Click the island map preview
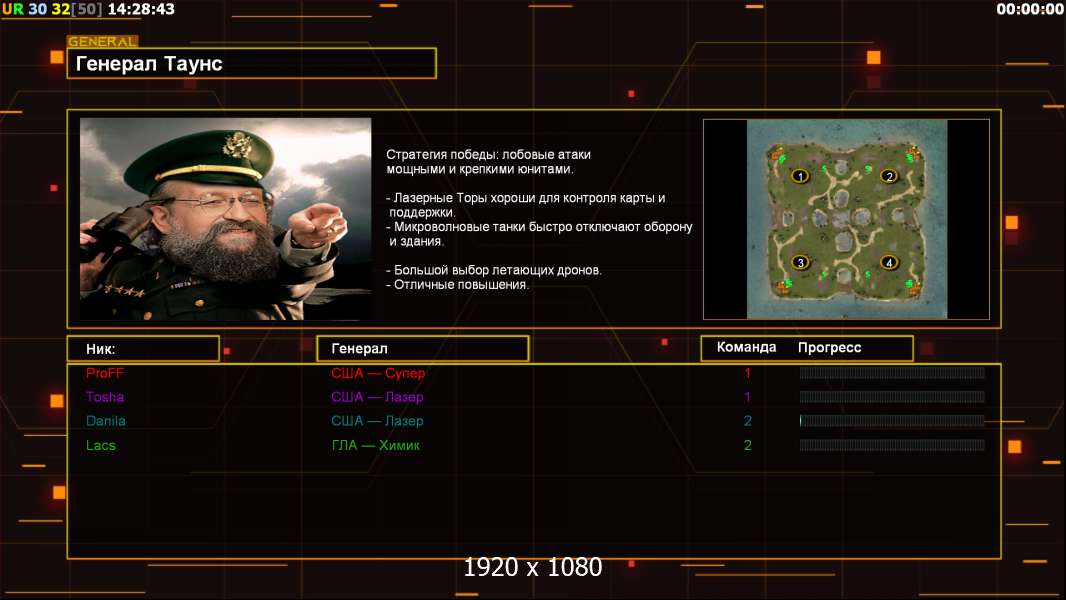Screen dimensions: 1066x600 (846, 219)
